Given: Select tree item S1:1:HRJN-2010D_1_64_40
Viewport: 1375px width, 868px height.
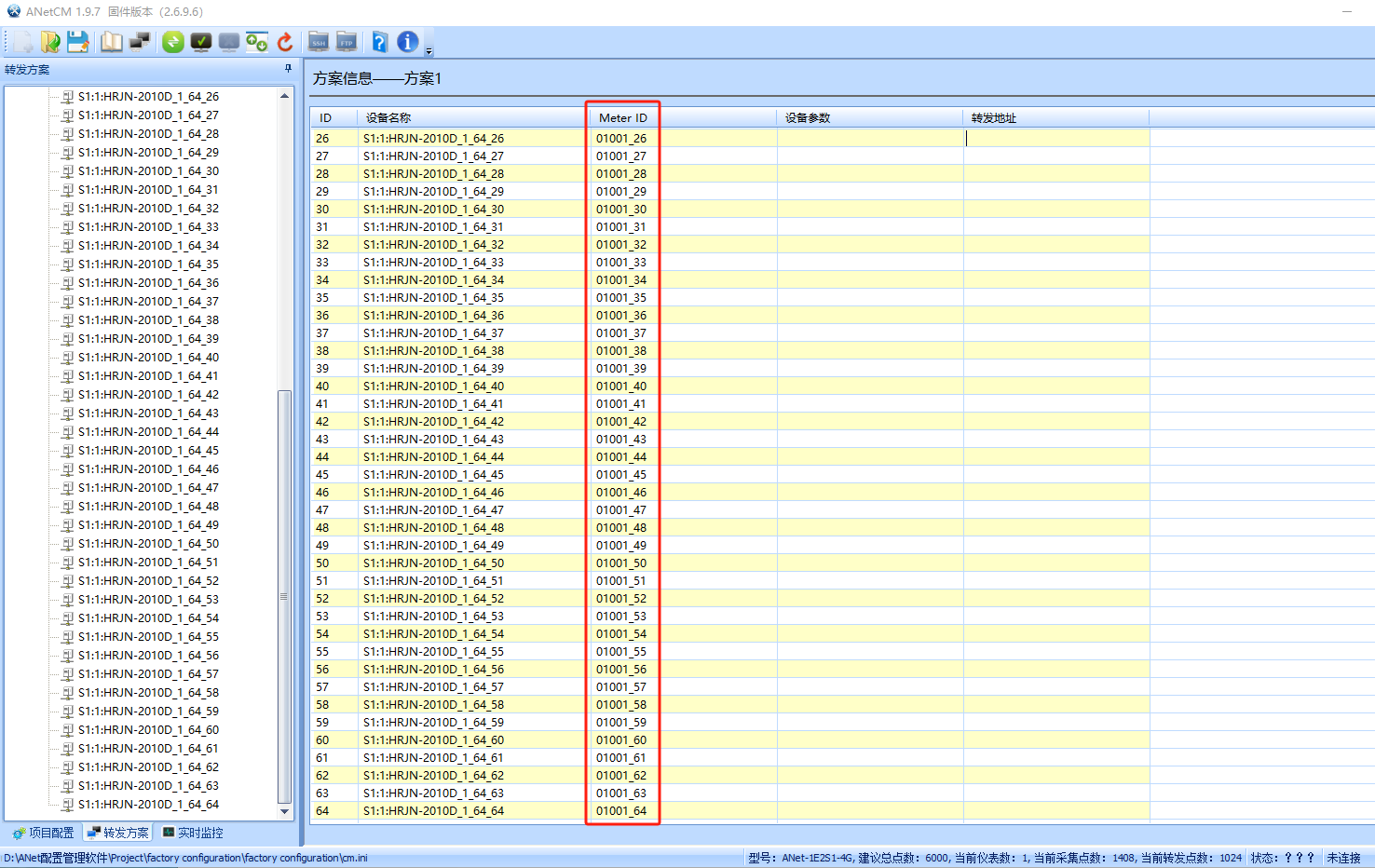Looking at the screenshot, I should [148, 358].
